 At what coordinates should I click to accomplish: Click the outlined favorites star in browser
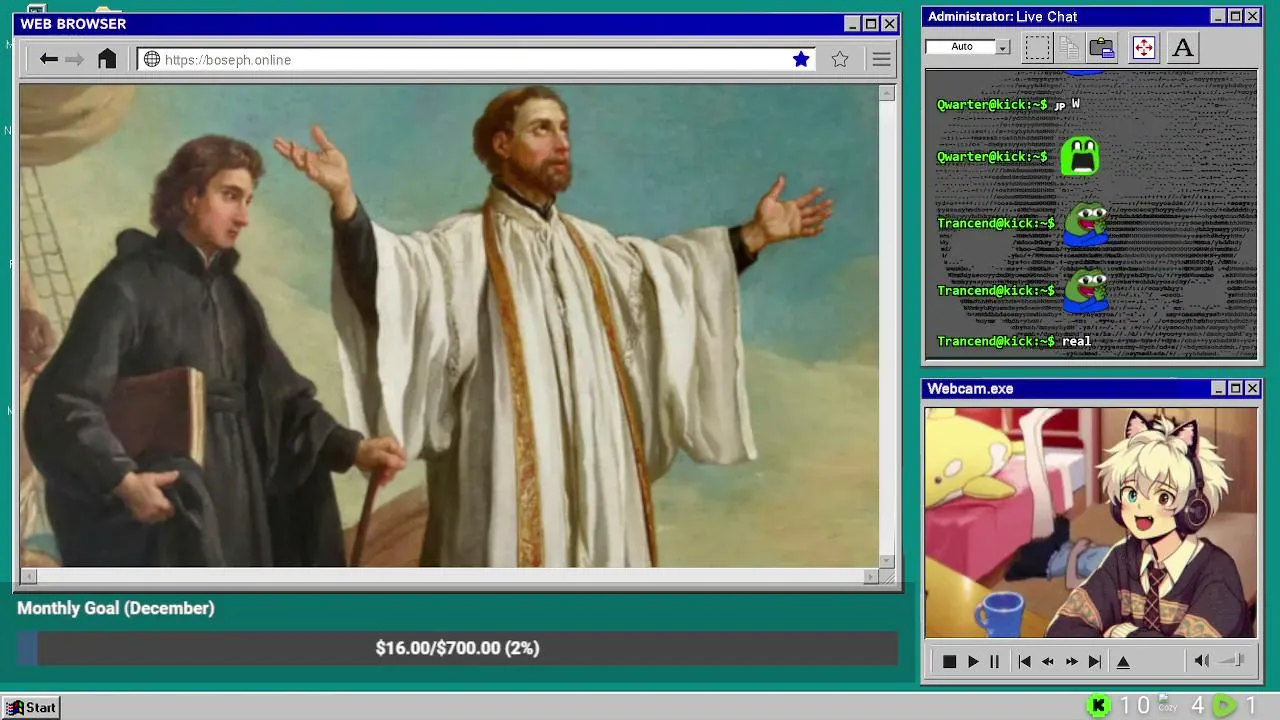click(840, 59)
